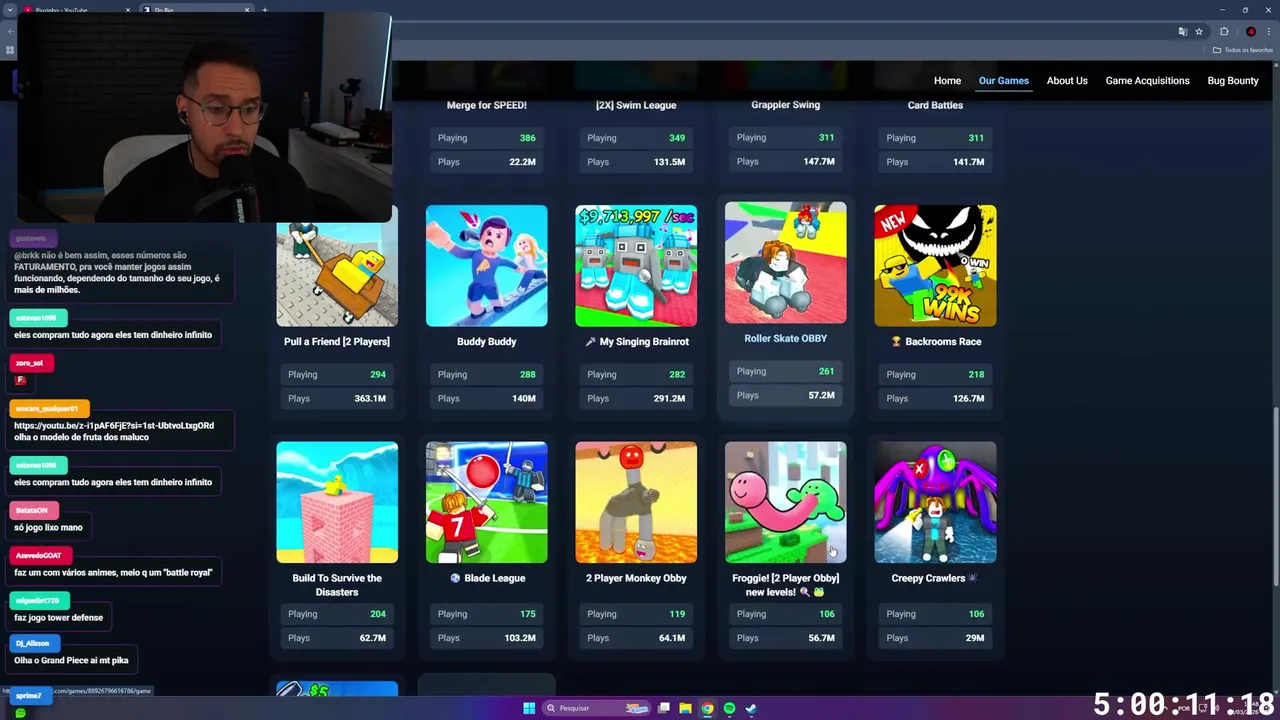This screenshot has height=720, width=1280.
Task: Click the [2X] Swim League title
Action: 636,105
